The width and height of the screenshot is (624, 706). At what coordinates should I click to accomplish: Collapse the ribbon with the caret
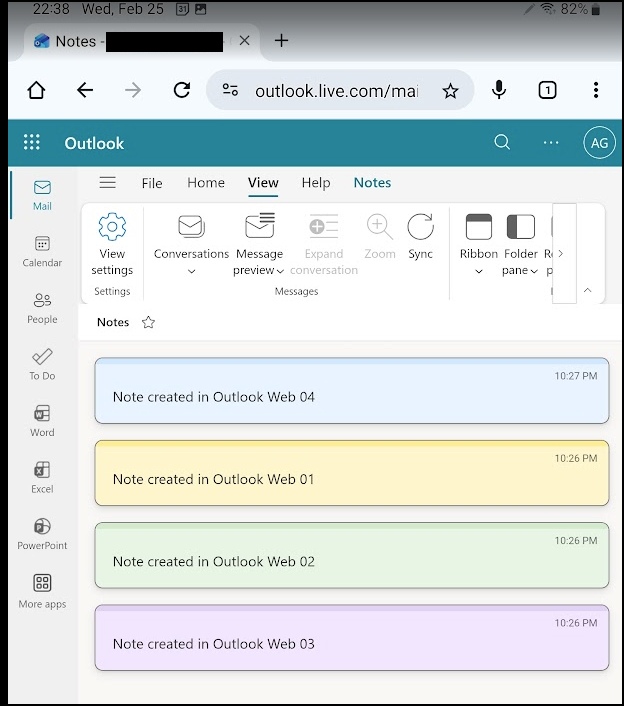click(588, 290)
